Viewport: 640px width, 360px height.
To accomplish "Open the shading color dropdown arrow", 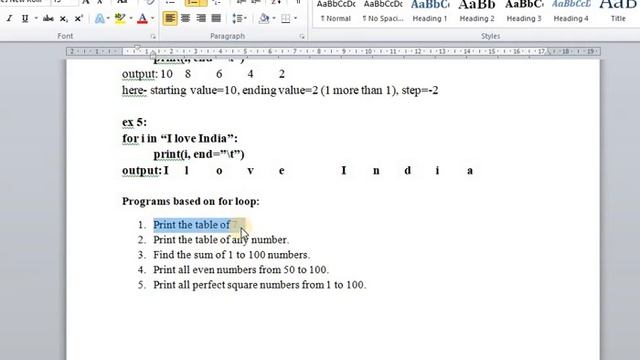I will click(x=273, y=18).
